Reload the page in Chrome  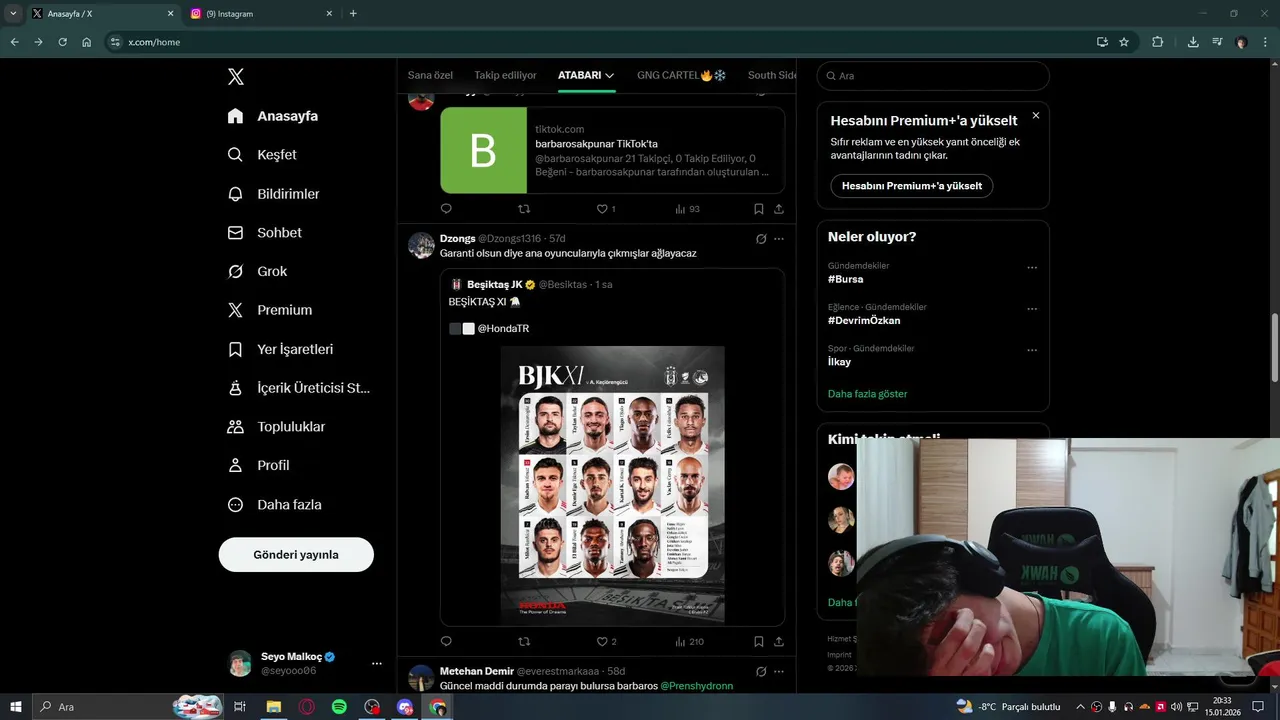[x=62, y=42]
